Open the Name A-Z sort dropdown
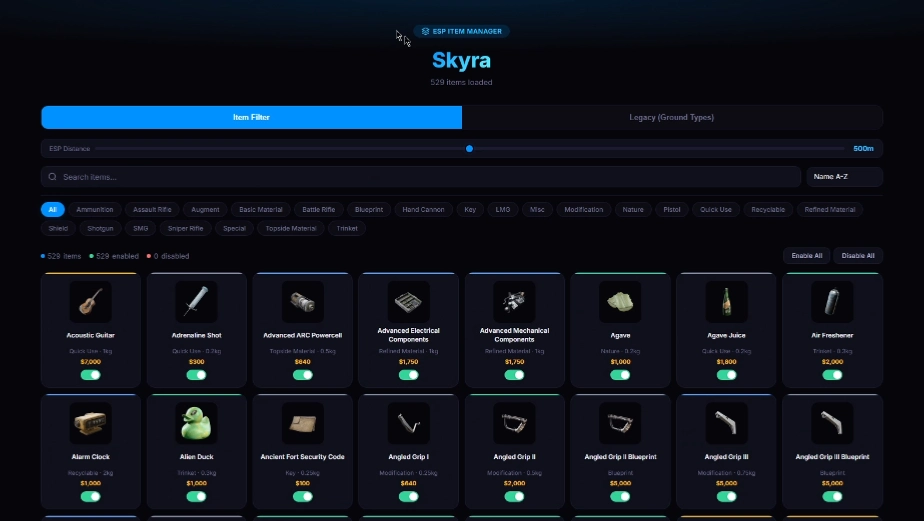Image resolution: width=924 pixels, height=521 pixels. pos(844,177)
